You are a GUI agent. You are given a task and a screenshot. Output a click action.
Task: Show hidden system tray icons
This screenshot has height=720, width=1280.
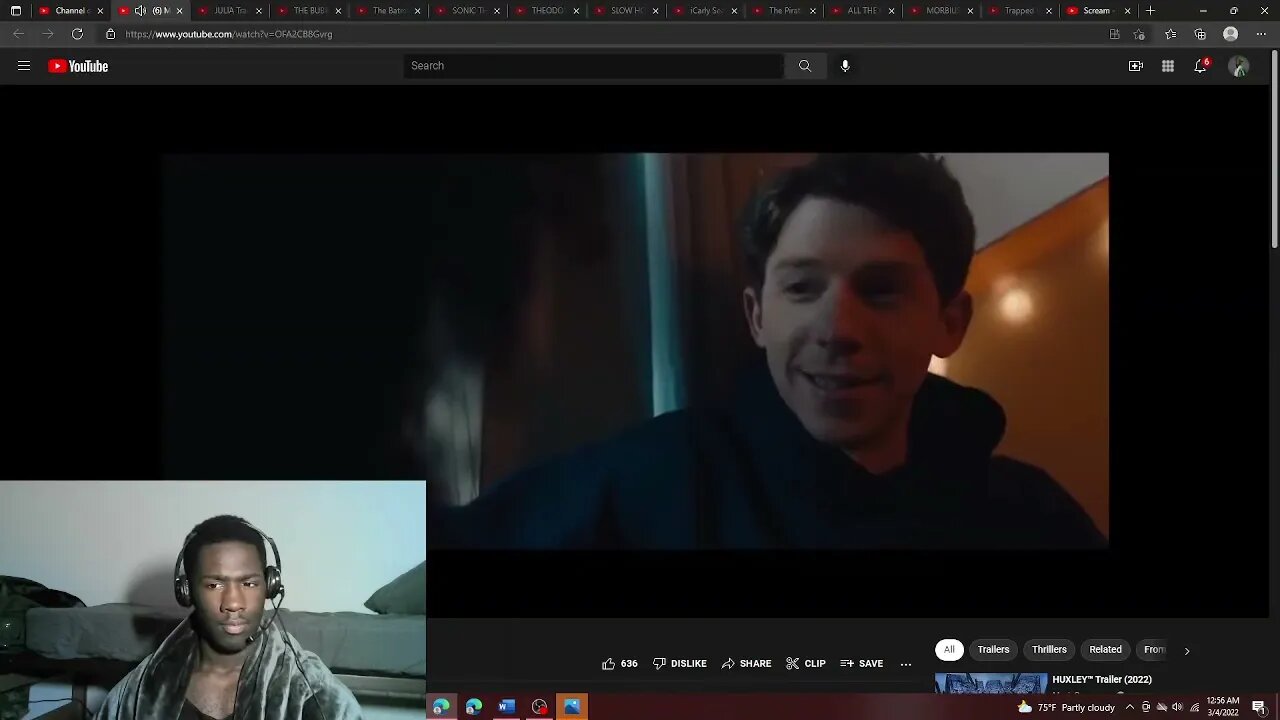[1129, 707]
